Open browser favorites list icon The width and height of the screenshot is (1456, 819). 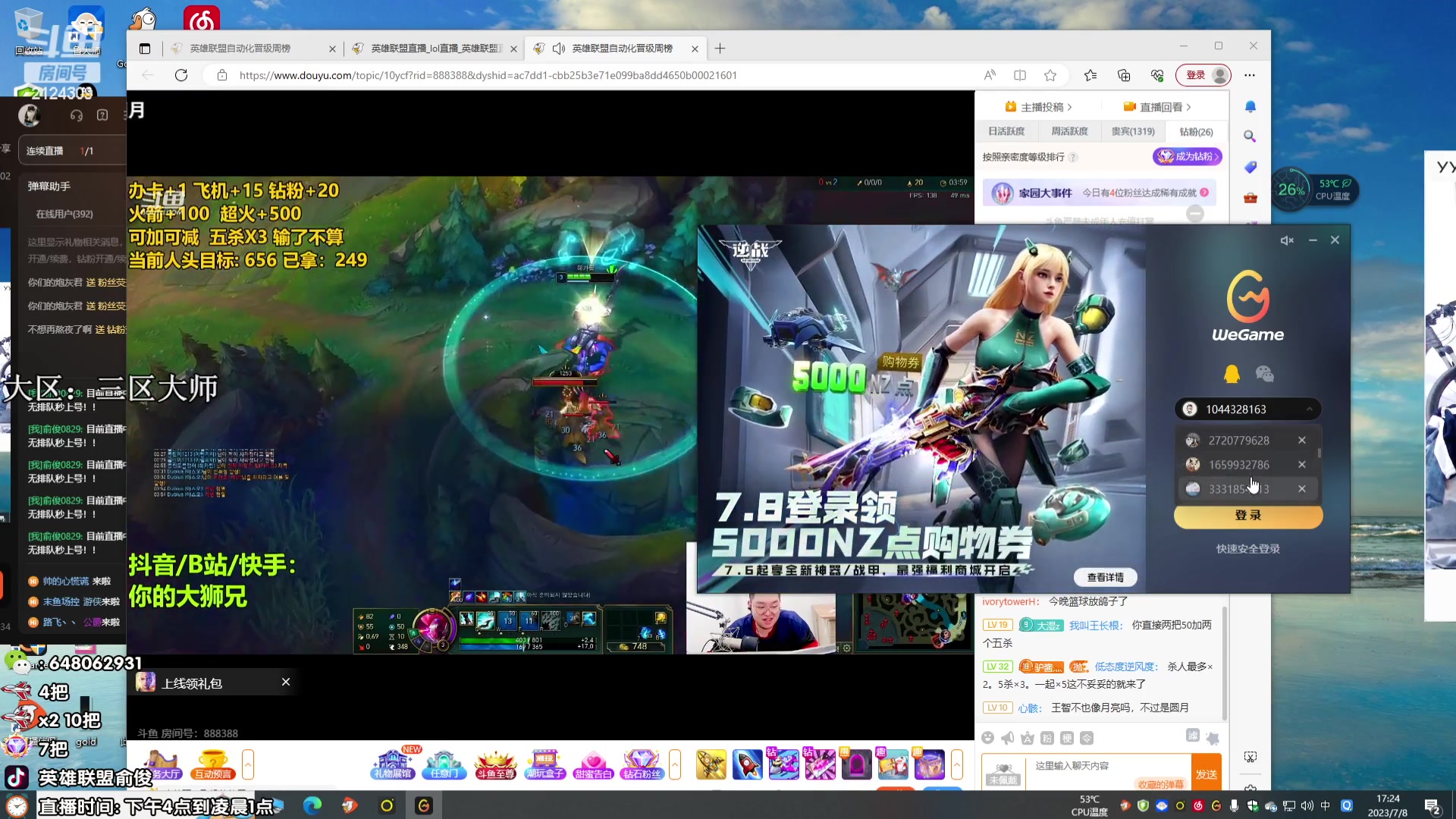(1090, 75)
